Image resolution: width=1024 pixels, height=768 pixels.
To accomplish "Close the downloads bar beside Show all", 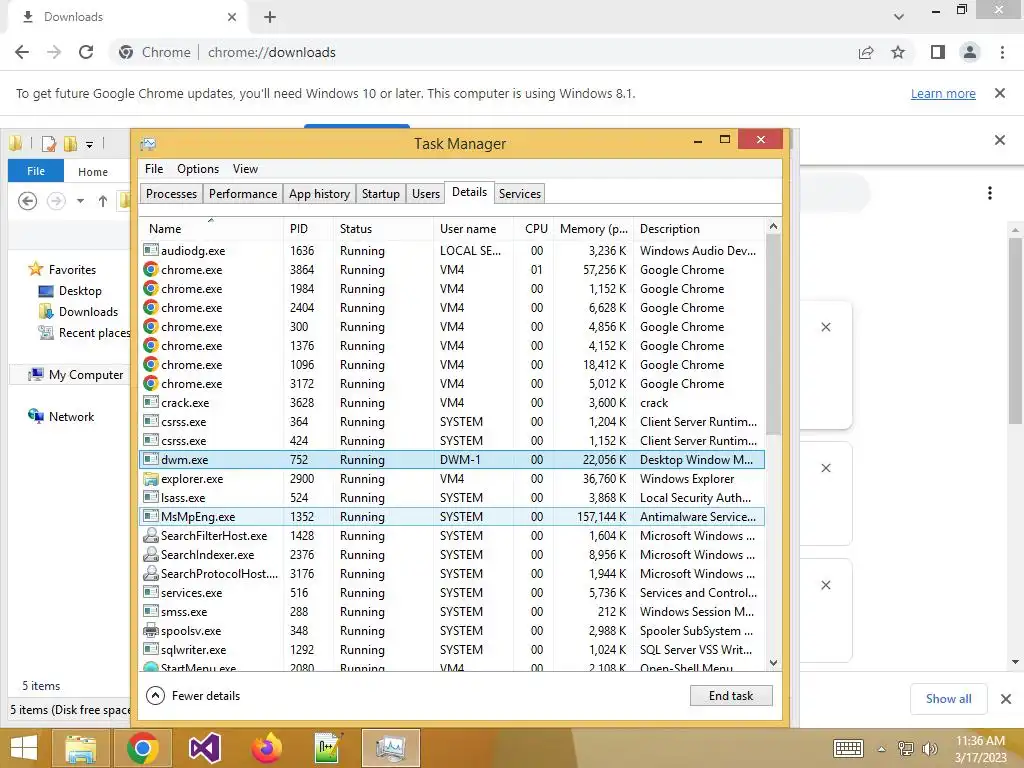I will [x=1006, y=699].
